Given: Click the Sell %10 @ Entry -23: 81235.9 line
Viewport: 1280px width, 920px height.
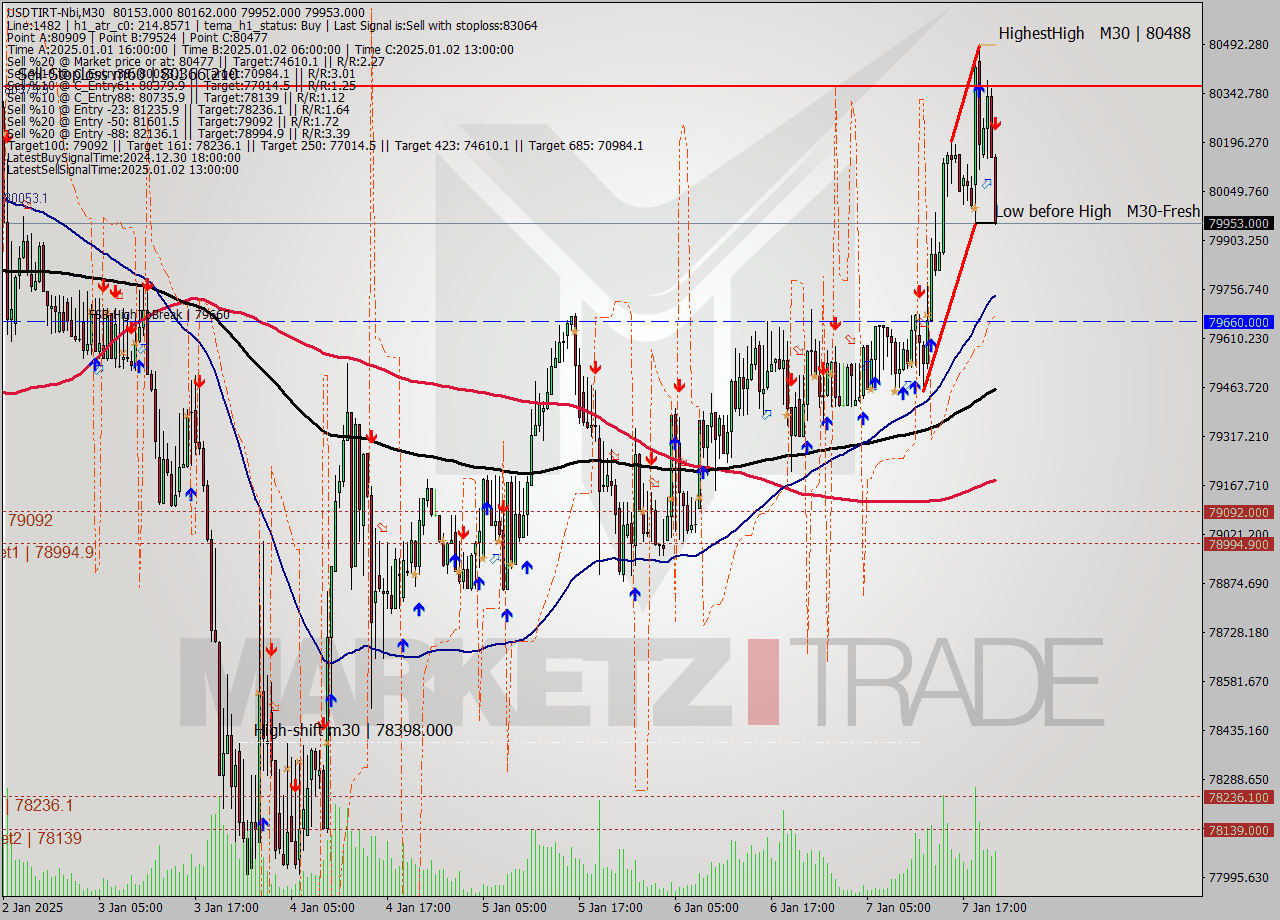Looking at the screenshot, I should click(x=178, y=109).
